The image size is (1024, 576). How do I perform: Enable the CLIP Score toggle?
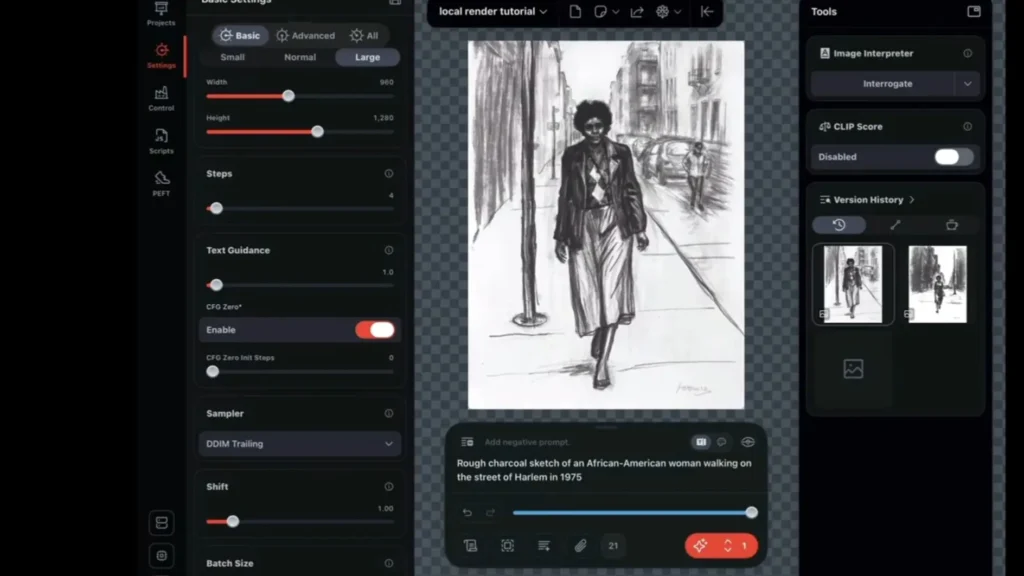pos(949,156)
